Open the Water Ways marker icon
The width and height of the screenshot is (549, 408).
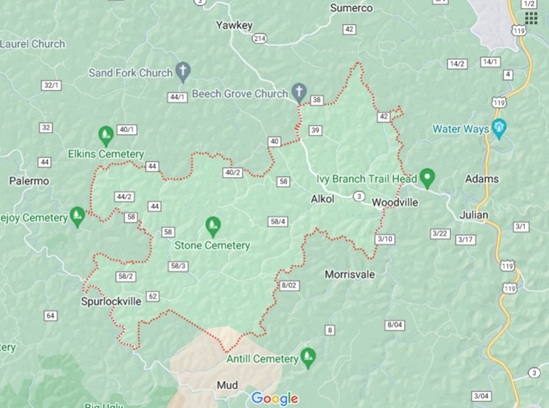click(499, 129)
